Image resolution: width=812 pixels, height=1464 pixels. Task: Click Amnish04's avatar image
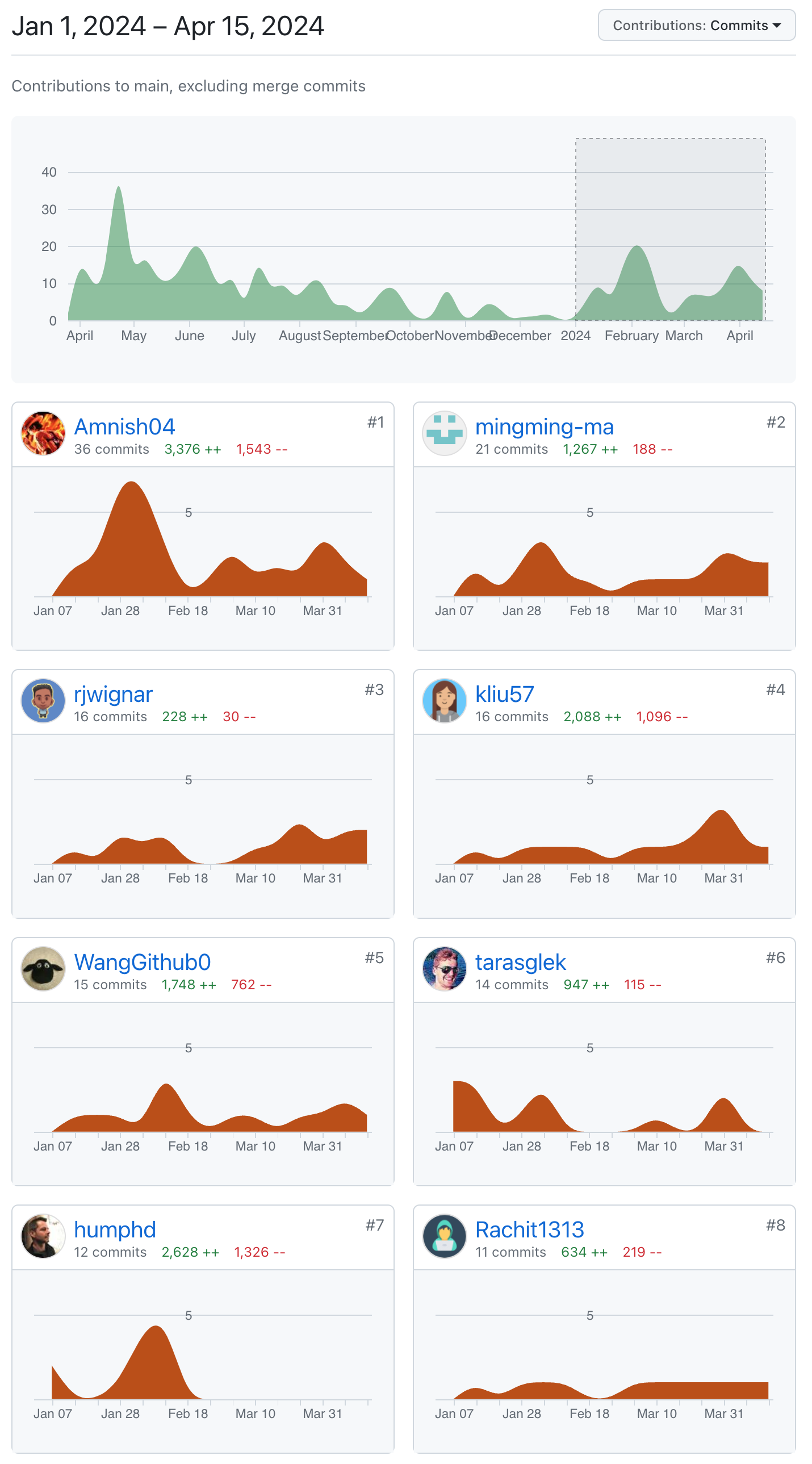tap(43, 433)
